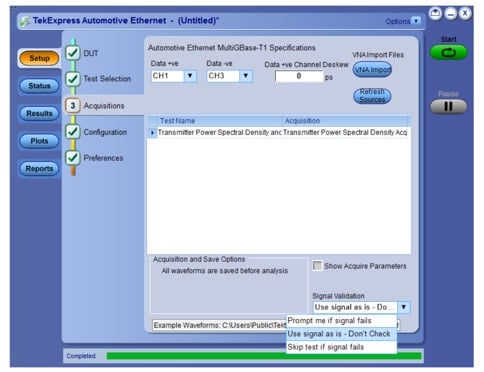The image size is (484, 372).
Task: Expand the Data +ve channel dropdown
Action: click(x=190, y=76)
